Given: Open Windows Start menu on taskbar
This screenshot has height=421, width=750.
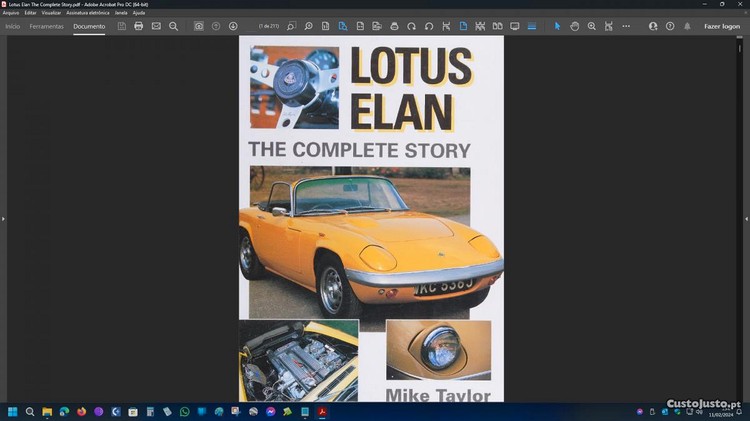Looking at the screenshot, I should (13, 411).
